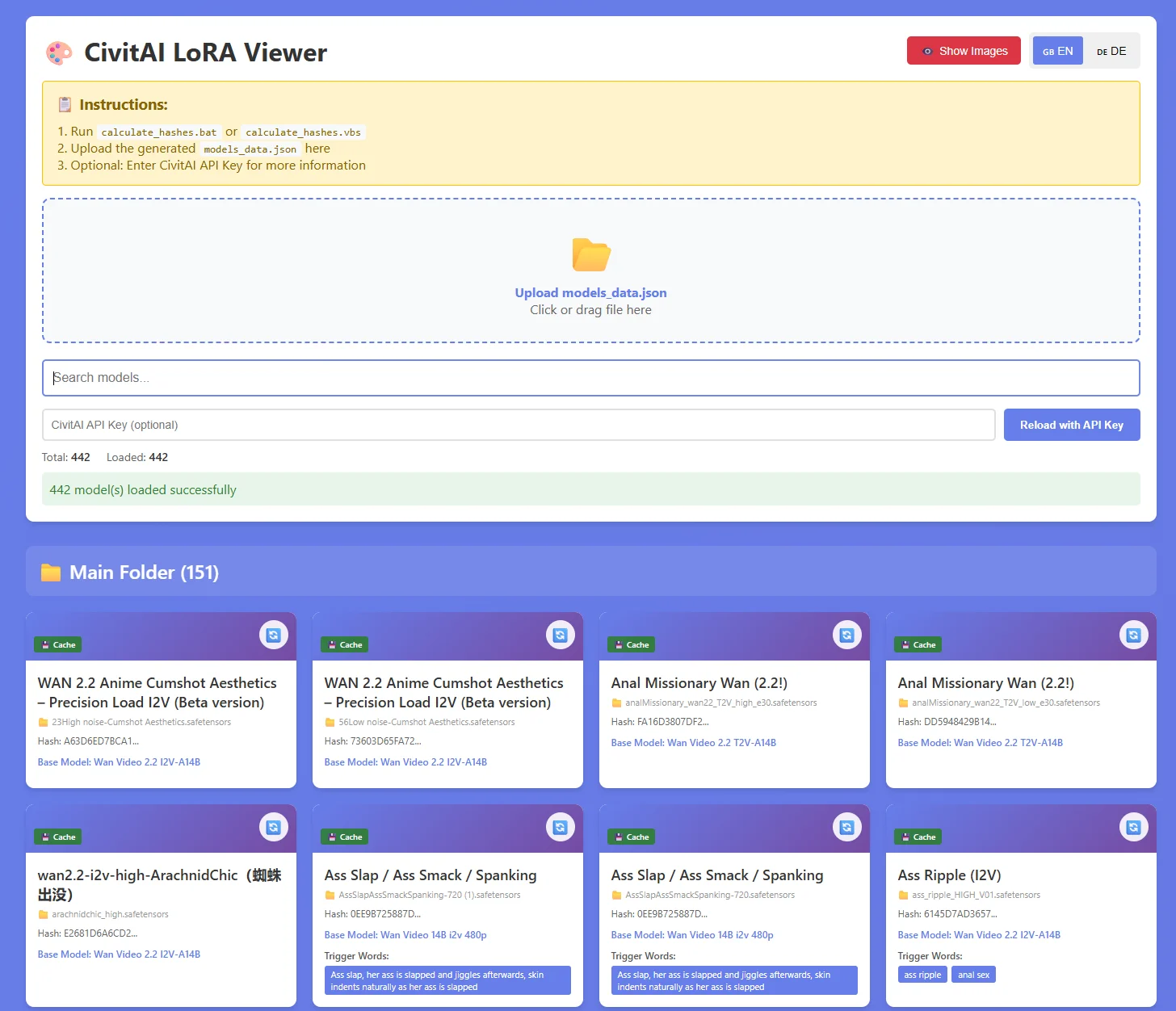Click Cache badge on ArachnidChic card
Screen dimensions: 1176x1011
pos(57,837)
